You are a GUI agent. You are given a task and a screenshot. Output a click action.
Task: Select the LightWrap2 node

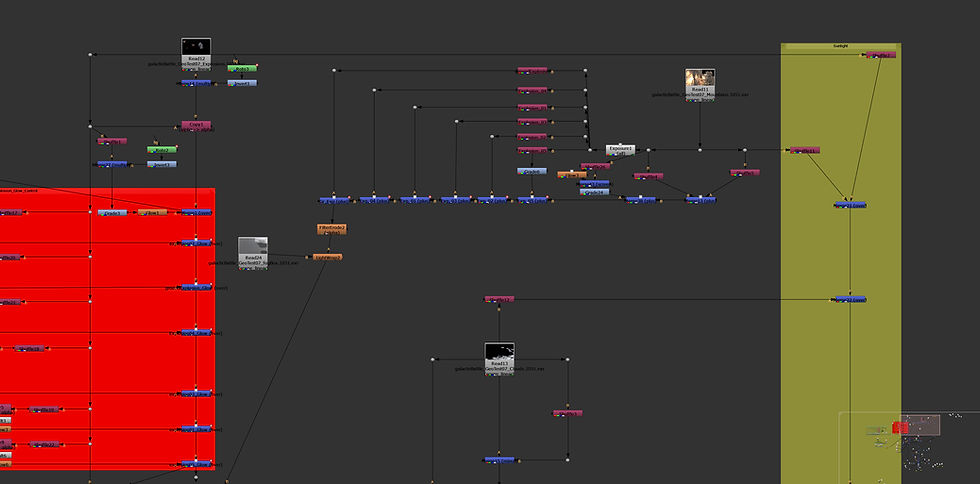click(x=328, y=257)
